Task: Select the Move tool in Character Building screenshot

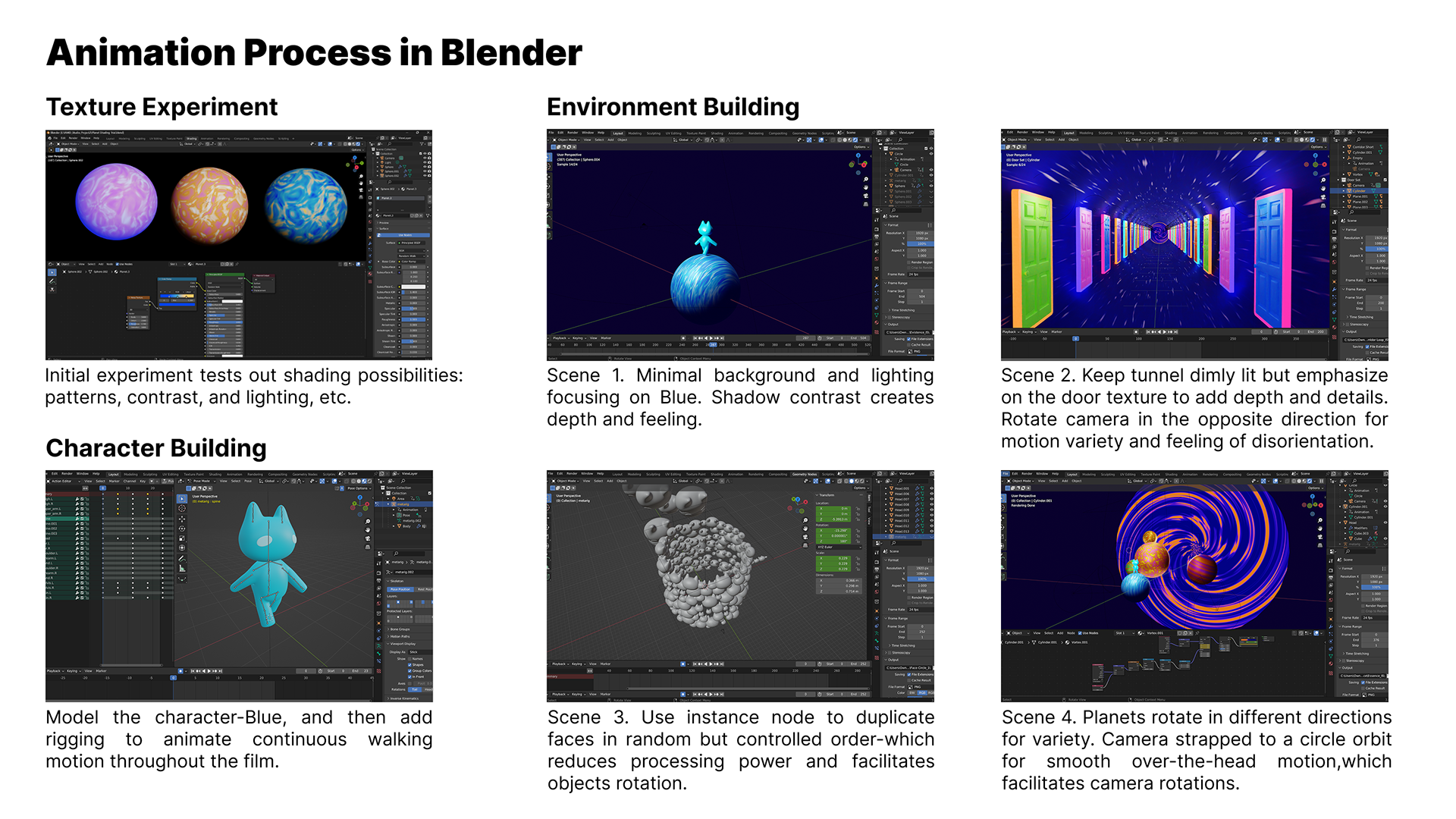Action: [182, 519]
